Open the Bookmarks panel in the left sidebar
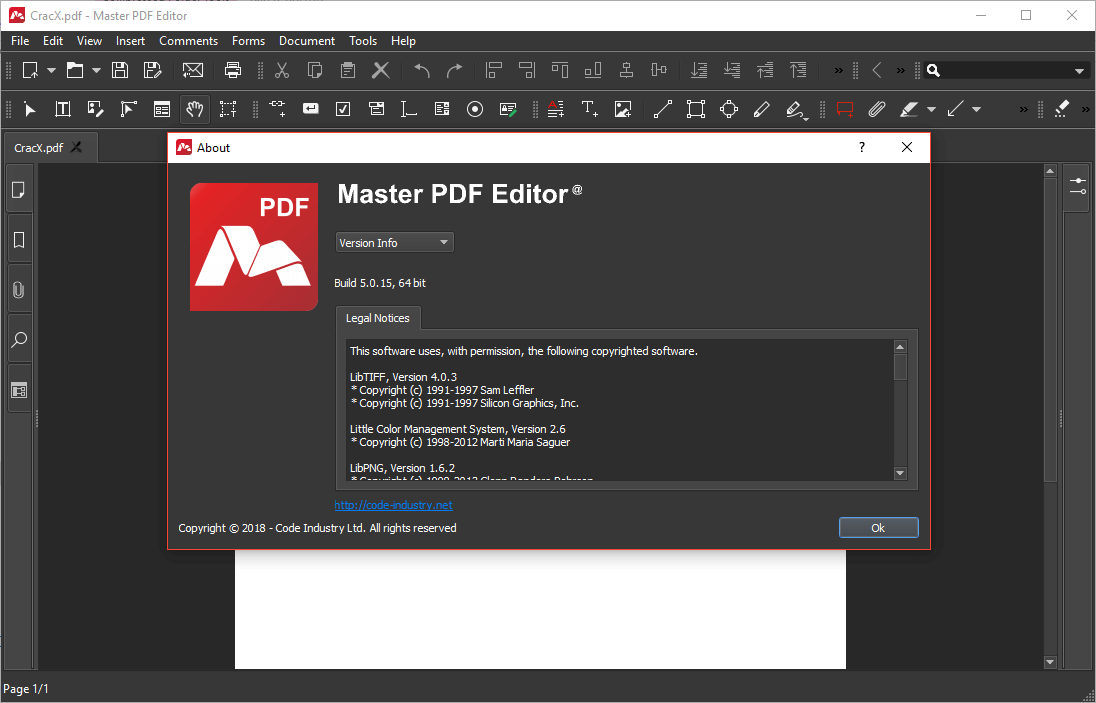This screenshot has height=703, width=1096. [19, 240]
